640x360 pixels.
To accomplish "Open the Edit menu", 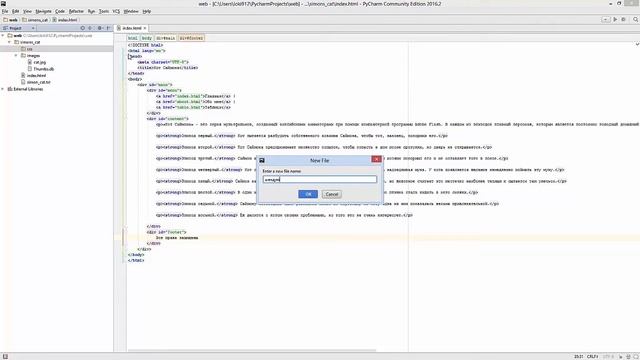I will pyautogui.click(x=16, y=11).
